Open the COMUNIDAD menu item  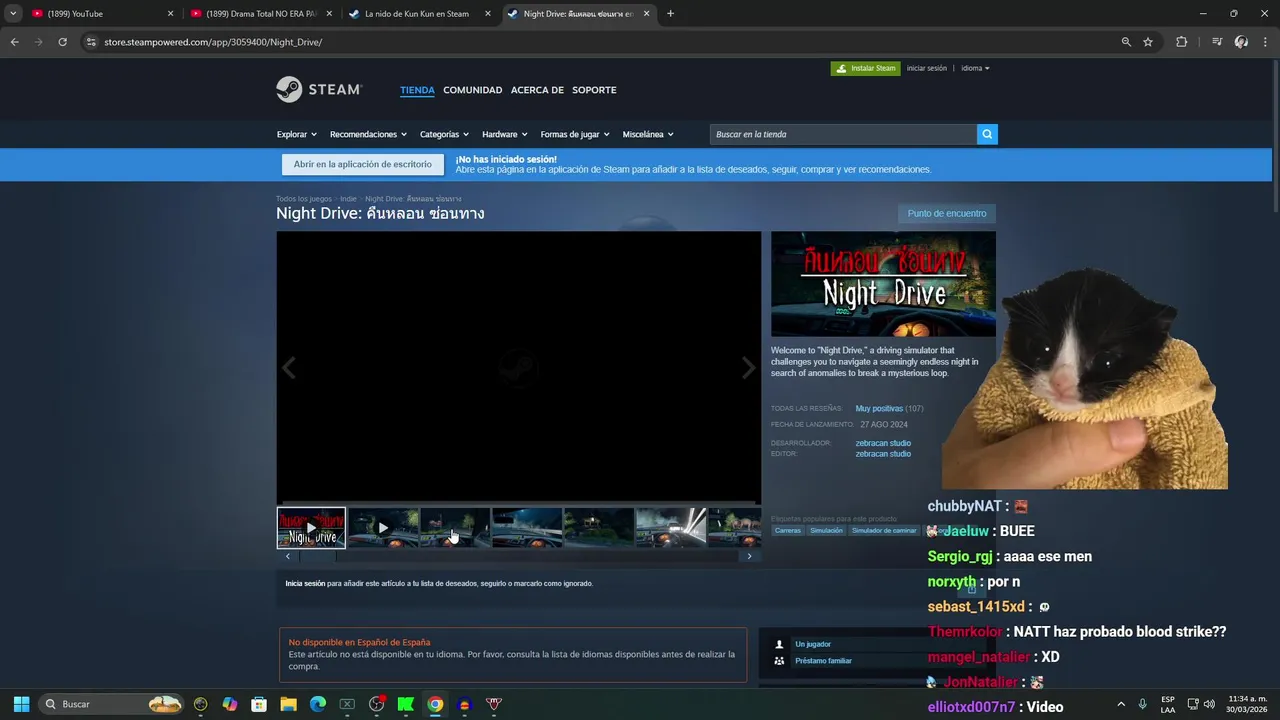[473, 90]
